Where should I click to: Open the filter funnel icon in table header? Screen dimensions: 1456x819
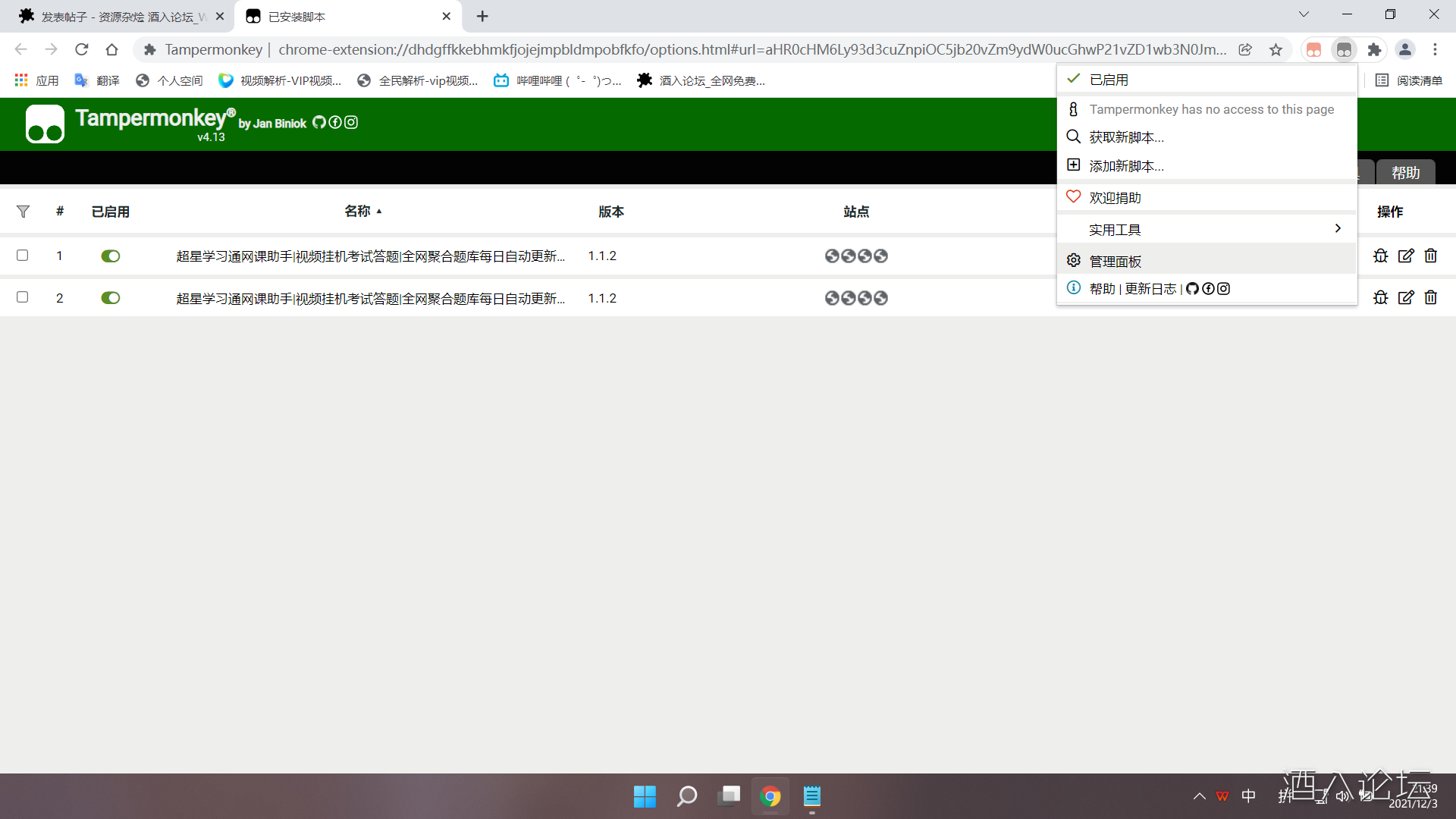point(23,212)
